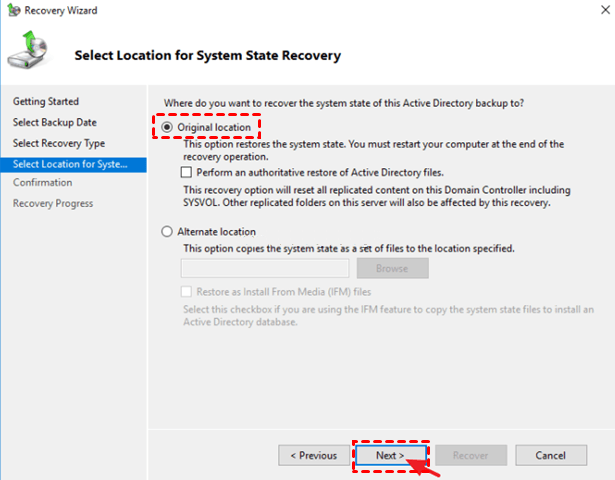Click the Select Location for System State Recovery heading
The width and height of the screenshot is (615, 480).
(x=207, y=55)
